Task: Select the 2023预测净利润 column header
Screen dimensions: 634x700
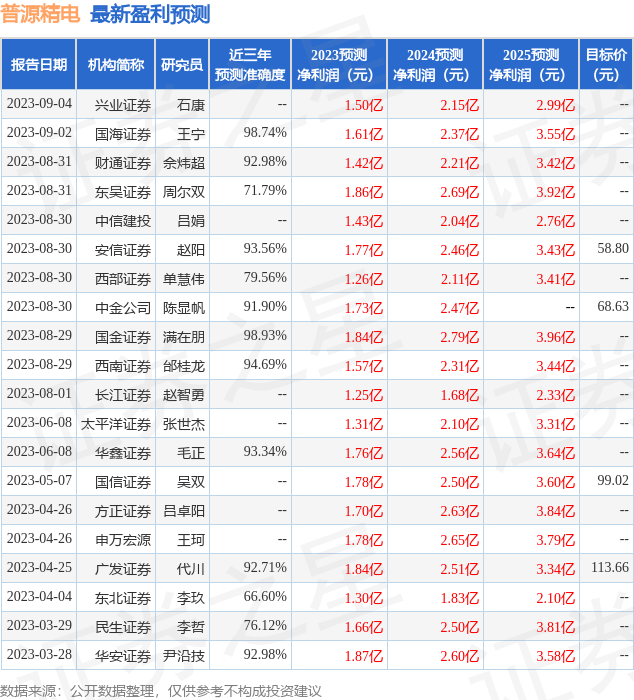Action: (339, 64)
